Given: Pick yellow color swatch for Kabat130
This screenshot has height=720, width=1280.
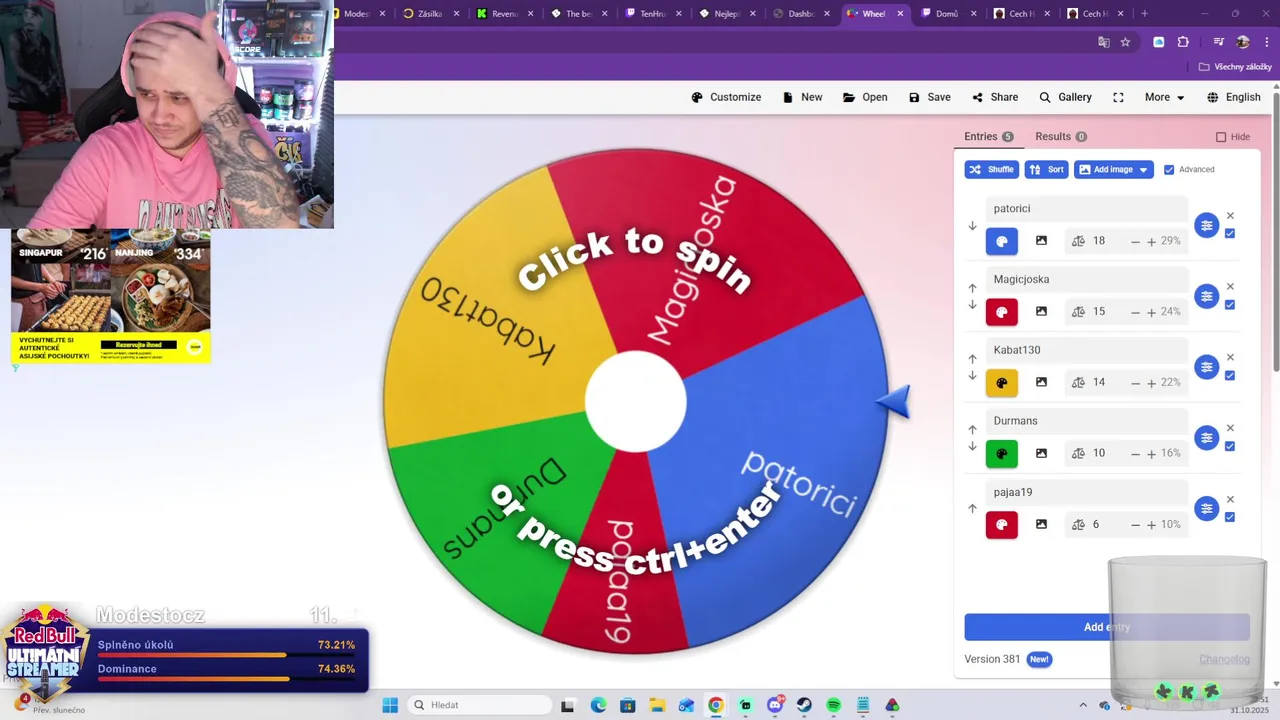Looking at the screenshot, I should 1002,383.
